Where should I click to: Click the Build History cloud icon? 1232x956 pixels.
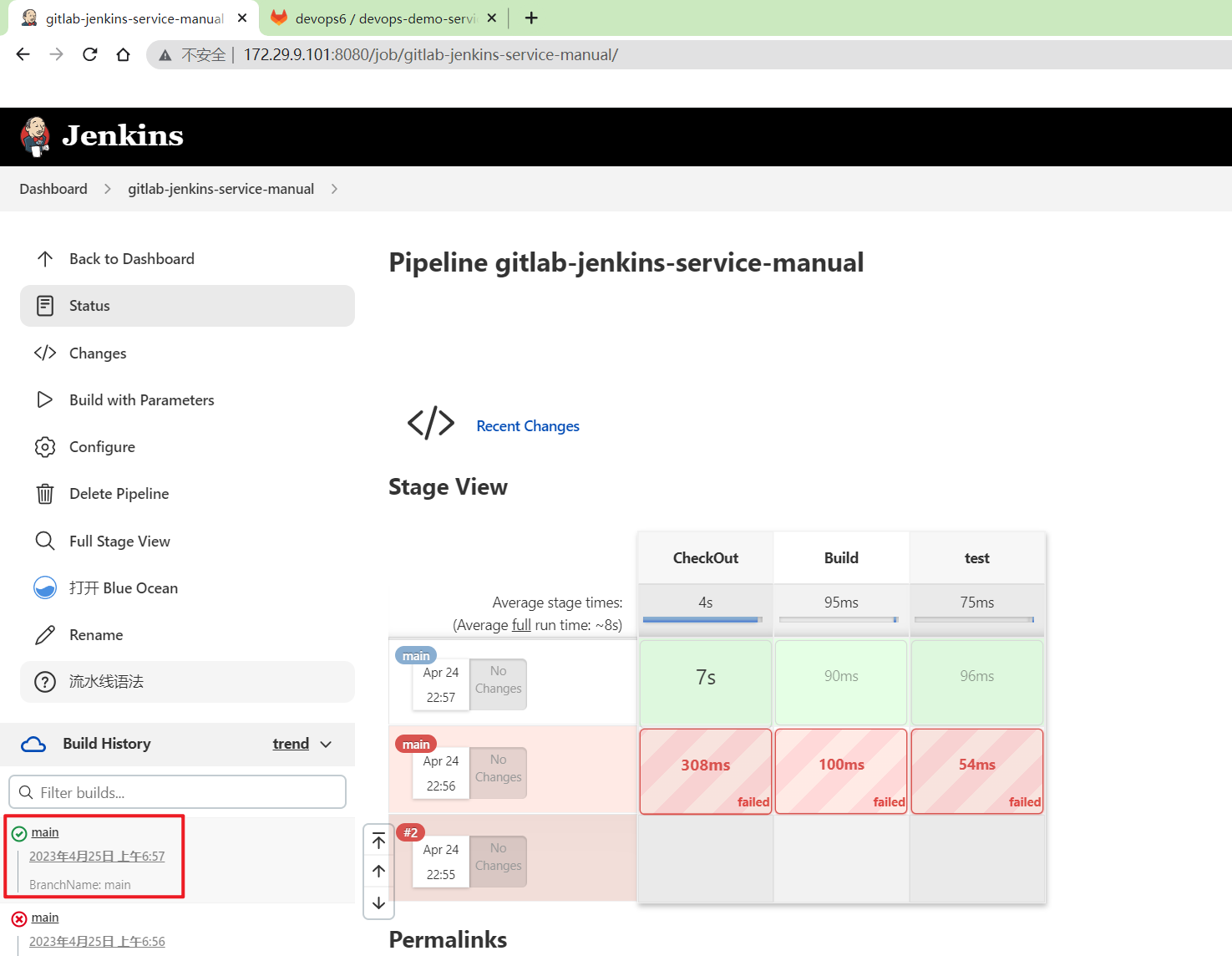point(33,744)
